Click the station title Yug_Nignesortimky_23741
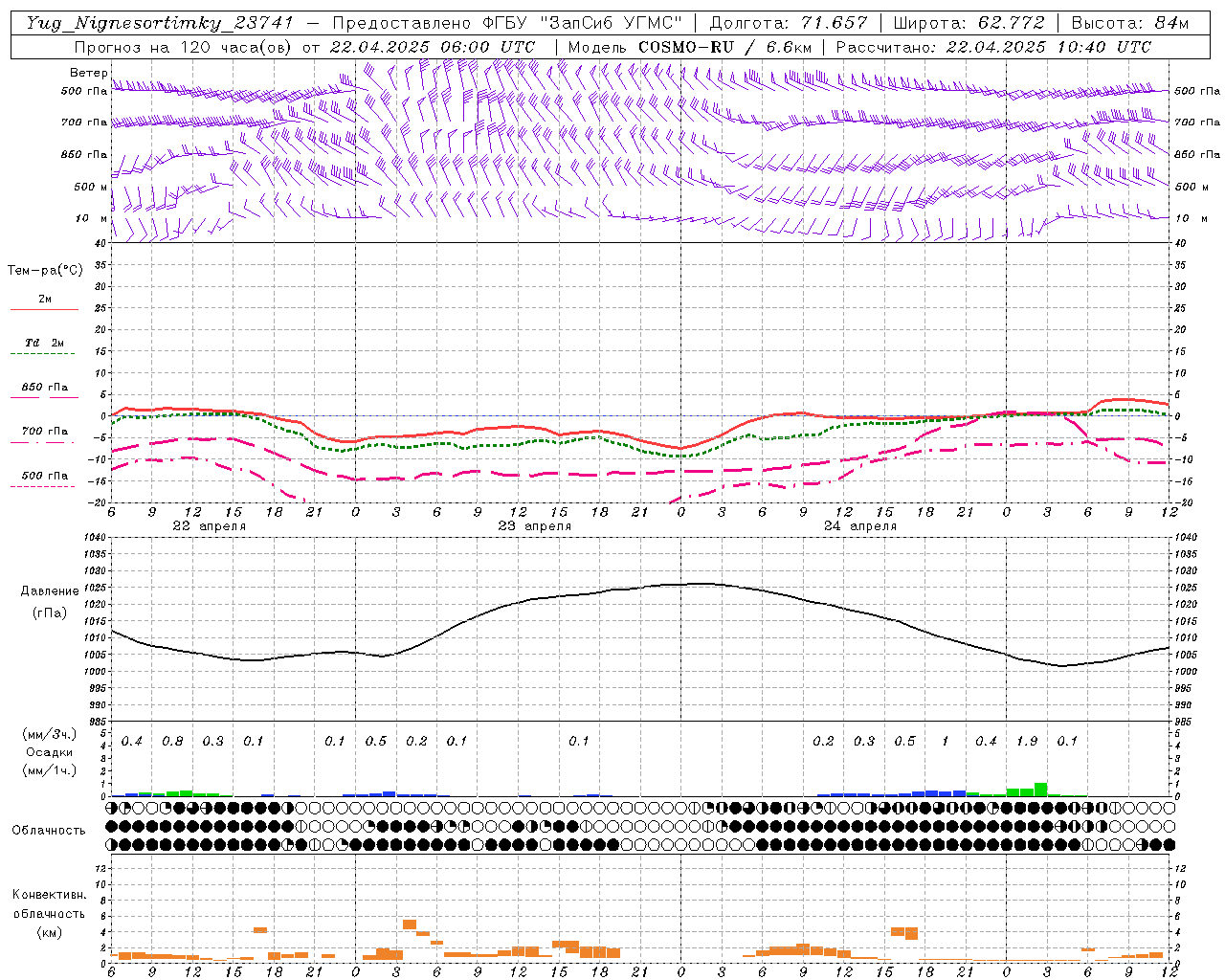 pyautogui.click(x=160, y=23)
